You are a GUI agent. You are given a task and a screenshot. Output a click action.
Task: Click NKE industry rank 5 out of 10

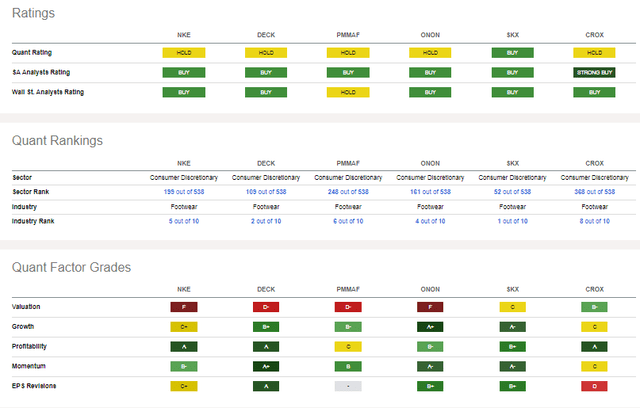coord(184,221)
